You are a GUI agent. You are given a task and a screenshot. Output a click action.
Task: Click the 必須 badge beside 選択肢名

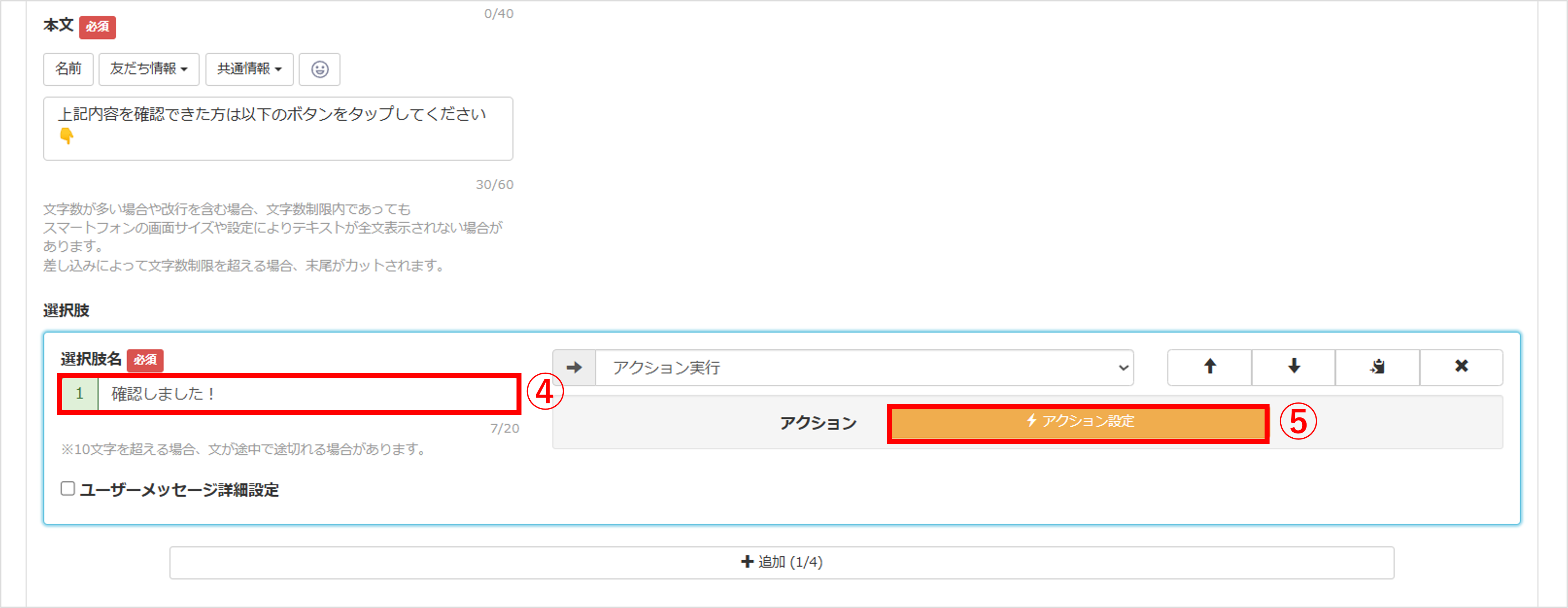click(145, 360)
